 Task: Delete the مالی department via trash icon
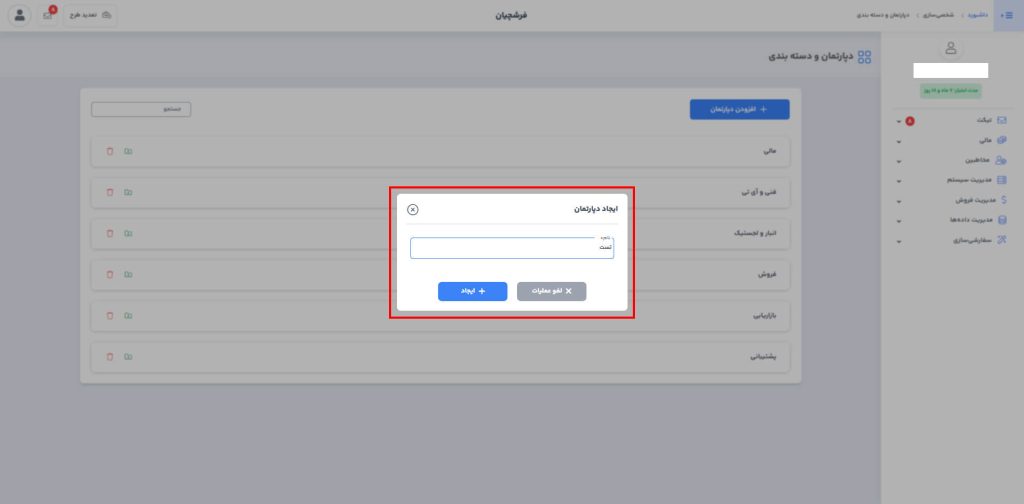110,151
